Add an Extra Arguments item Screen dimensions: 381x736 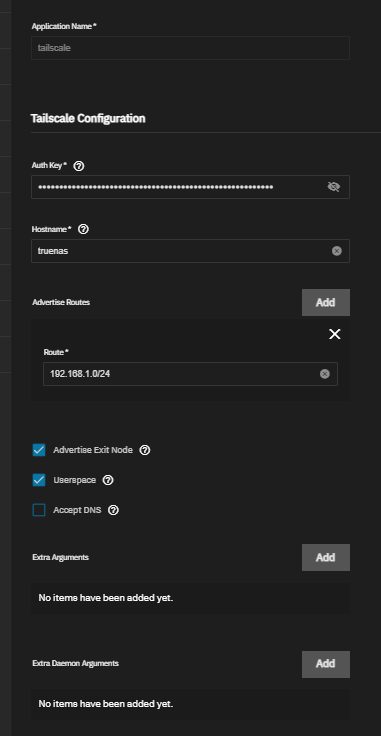point(326,557)
